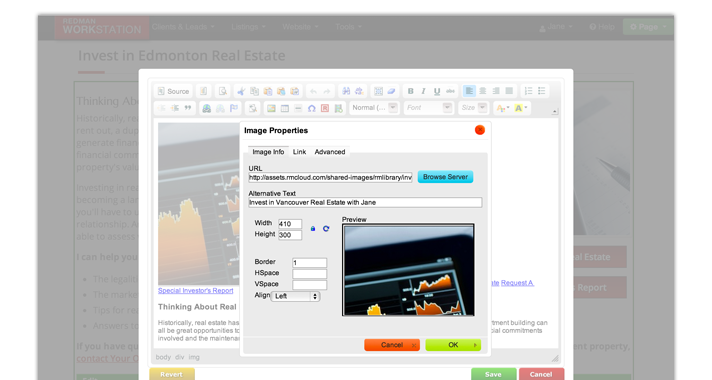Image resolution: width=712 pixels, height=380 pixels.
Task: Click the Alternative Text input field
Action: coord(365,202)
